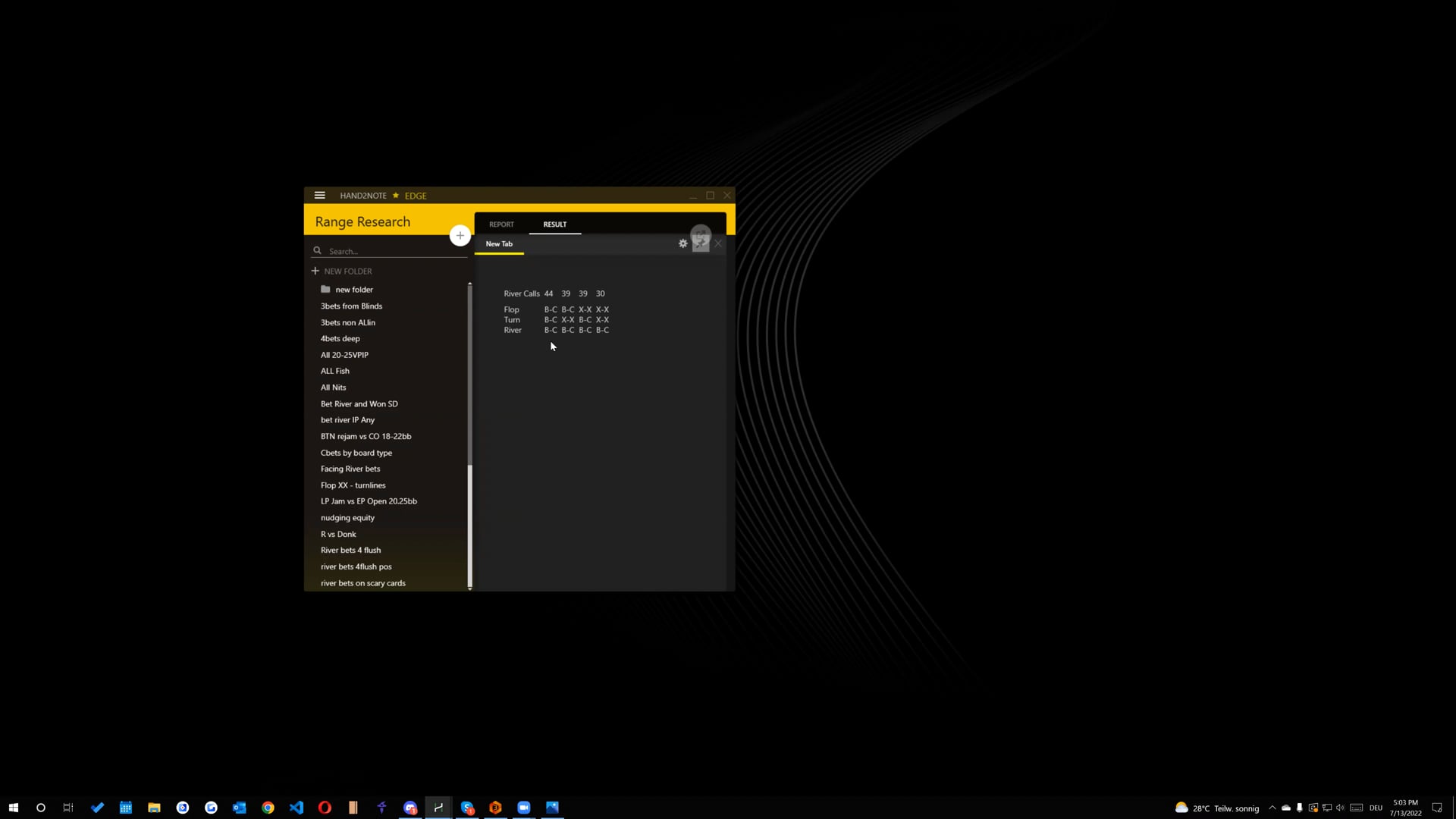Open Windows search circle
This screenshot has height=819, width=1456.
click(x=41, y=808)
